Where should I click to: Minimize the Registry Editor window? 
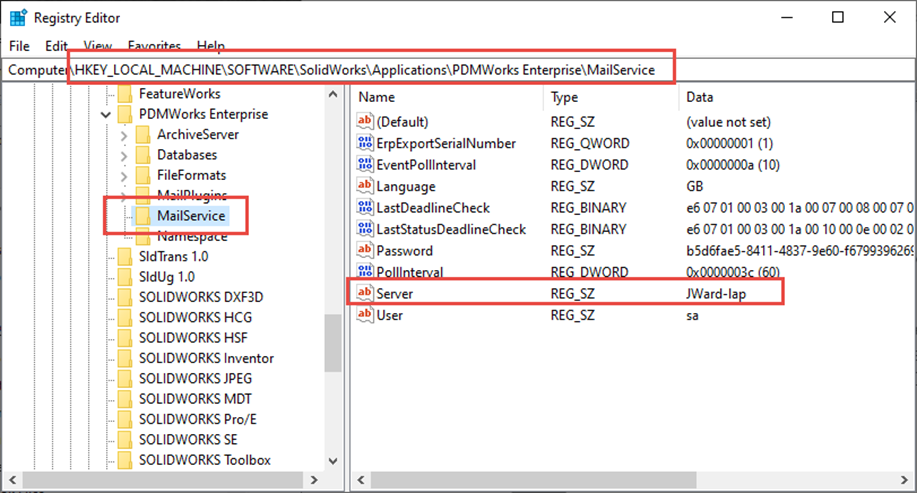click(x=787, y=17)
